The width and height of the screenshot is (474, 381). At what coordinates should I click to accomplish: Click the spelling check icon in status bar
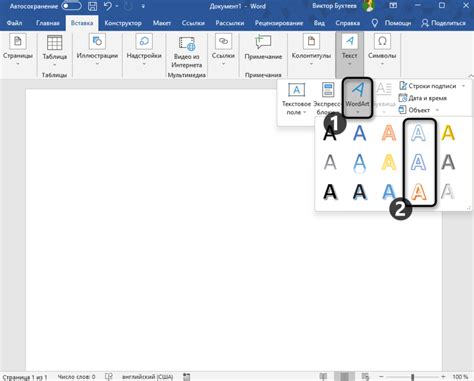(x=109, y=377)
